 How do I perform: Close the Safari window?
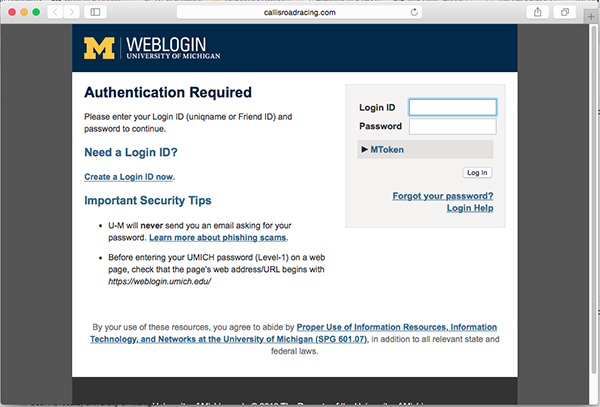click(x=12, y=12)
